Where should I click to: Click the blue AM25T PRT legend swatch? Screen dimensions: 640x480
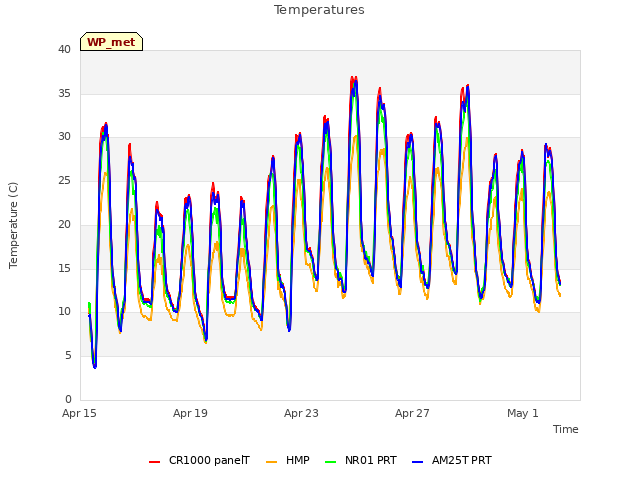418,462
